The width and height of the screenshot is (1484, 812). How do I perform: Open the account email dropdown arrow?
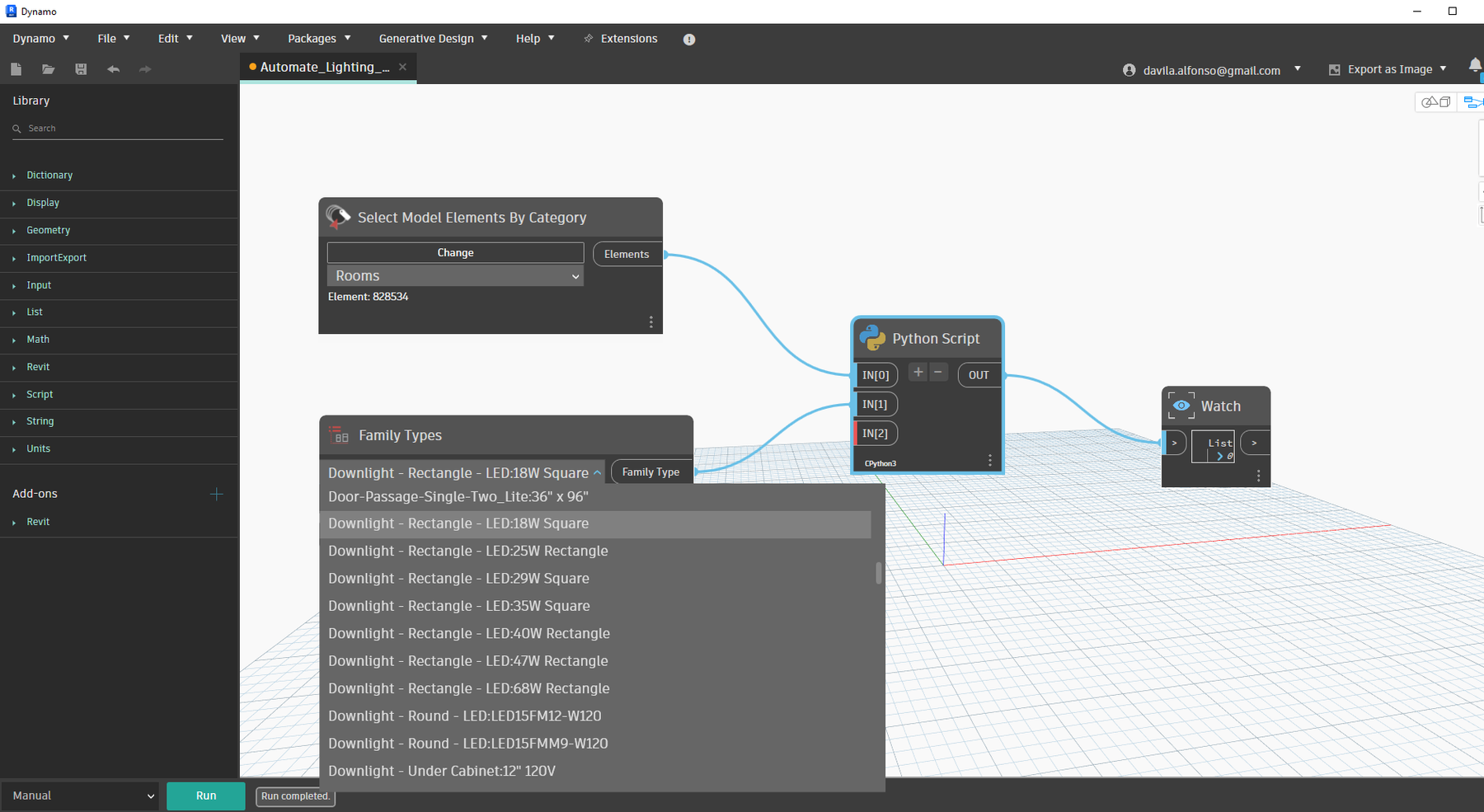(1298, 69)
